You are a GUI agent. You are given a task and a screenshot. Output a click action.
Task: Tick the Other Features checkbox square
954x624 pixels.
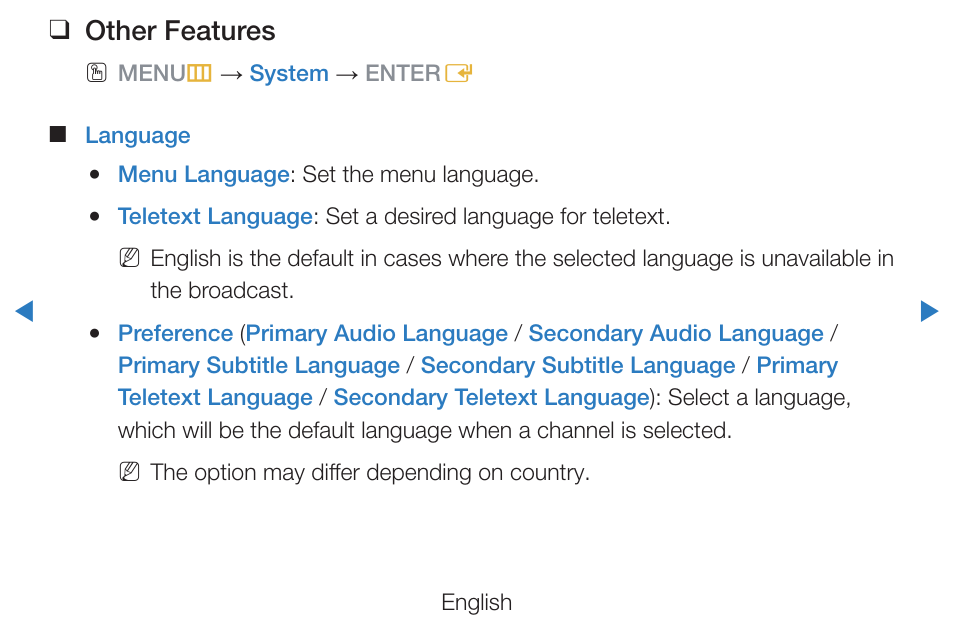pyautogui.click(x=59, y=30)
